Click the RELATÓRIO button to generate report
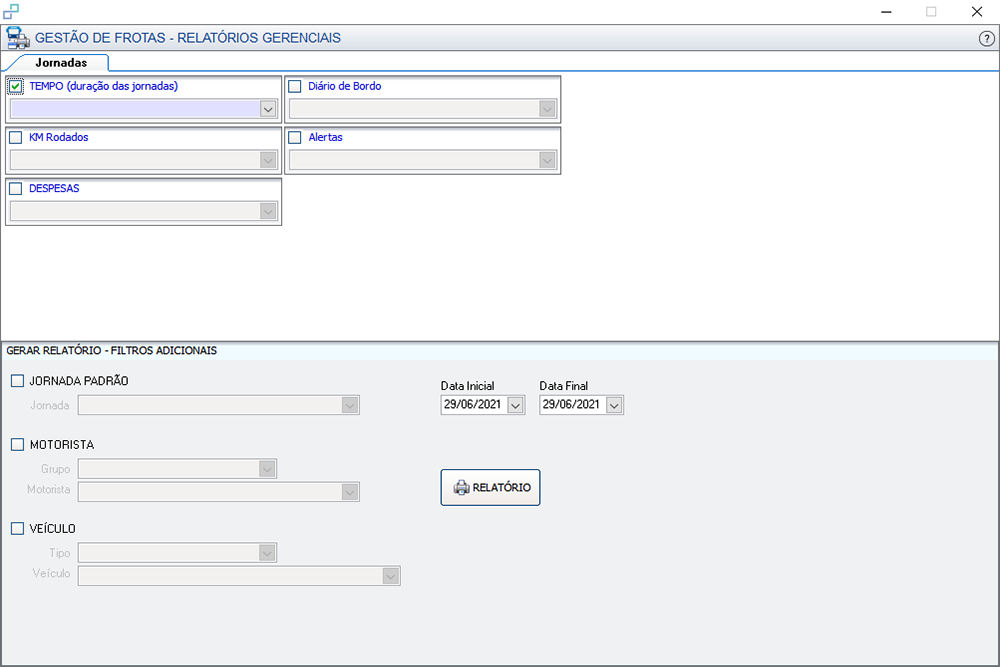This screenshot has height=667, width=1000. click(x=490, y=488)
